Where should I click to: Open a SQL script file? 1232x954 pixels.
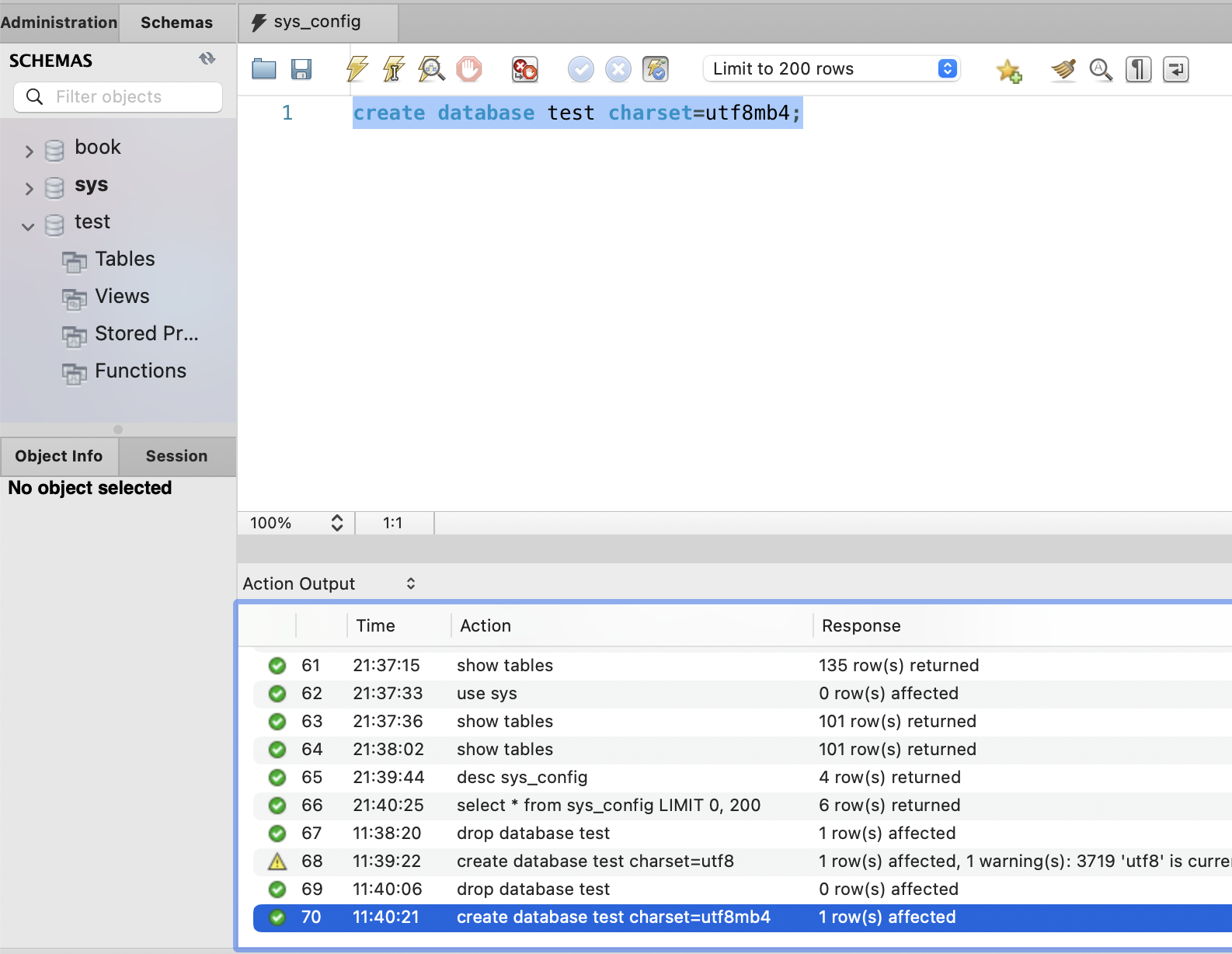[x=264, y=69]
